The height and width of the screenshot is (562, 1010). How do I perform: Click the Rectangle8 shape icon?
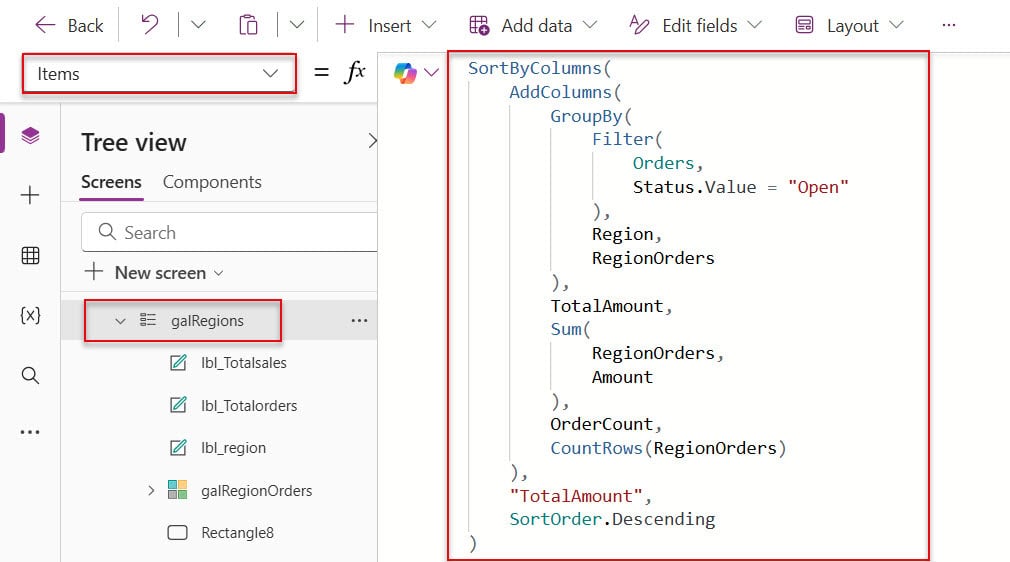[177, 532]
